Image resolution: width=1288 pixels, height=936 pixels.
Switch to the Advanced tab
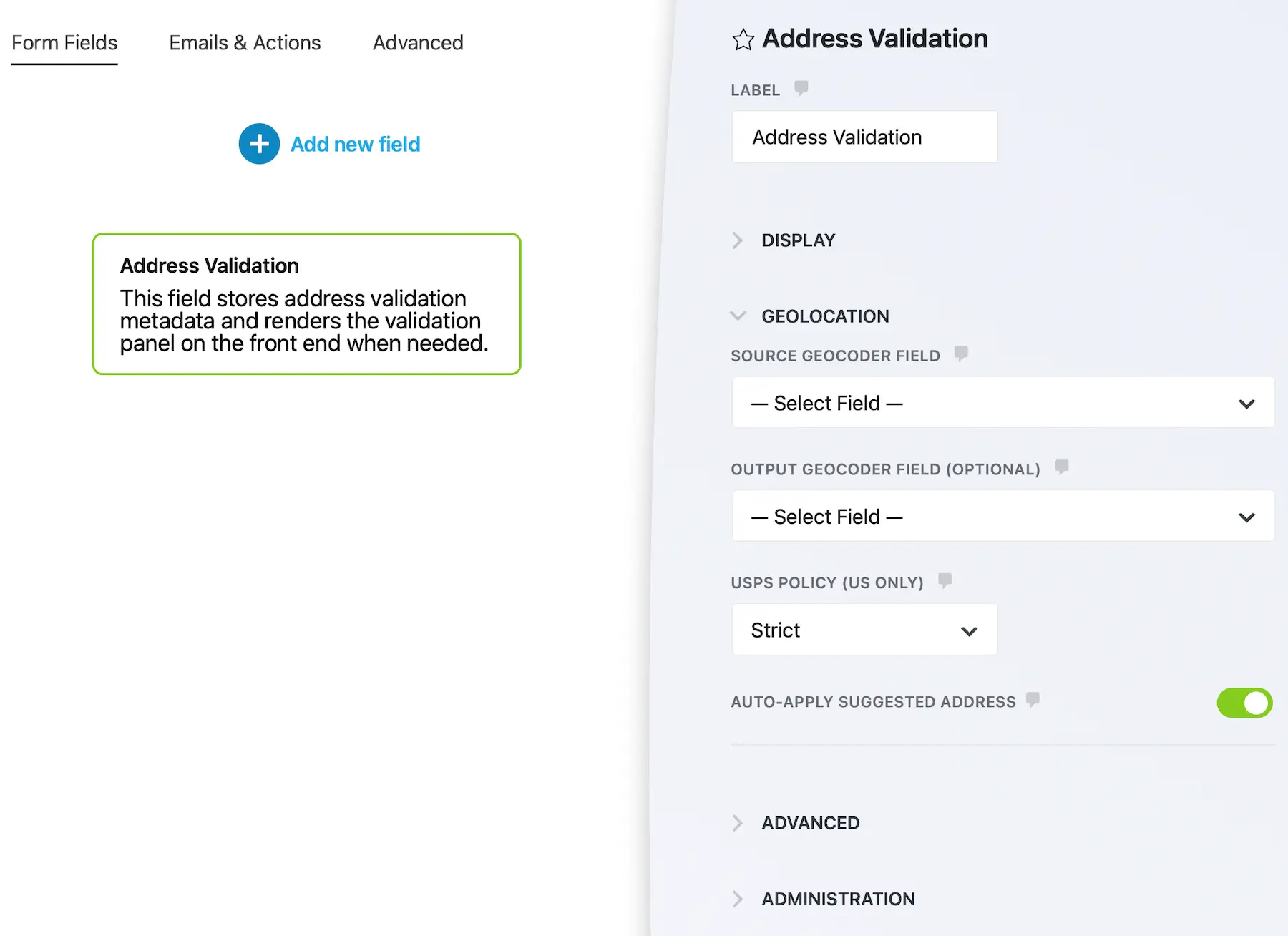tap(418, 43)
